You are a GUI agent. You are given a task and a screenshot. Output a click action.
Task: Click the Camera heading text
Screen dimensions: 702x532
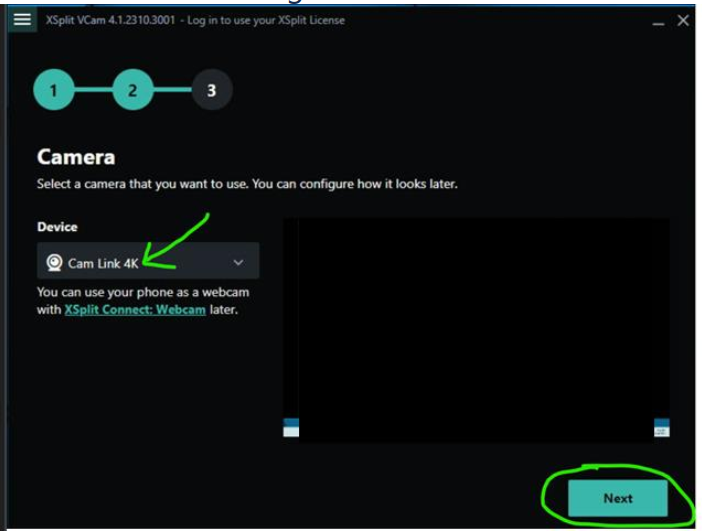(76, 157)
